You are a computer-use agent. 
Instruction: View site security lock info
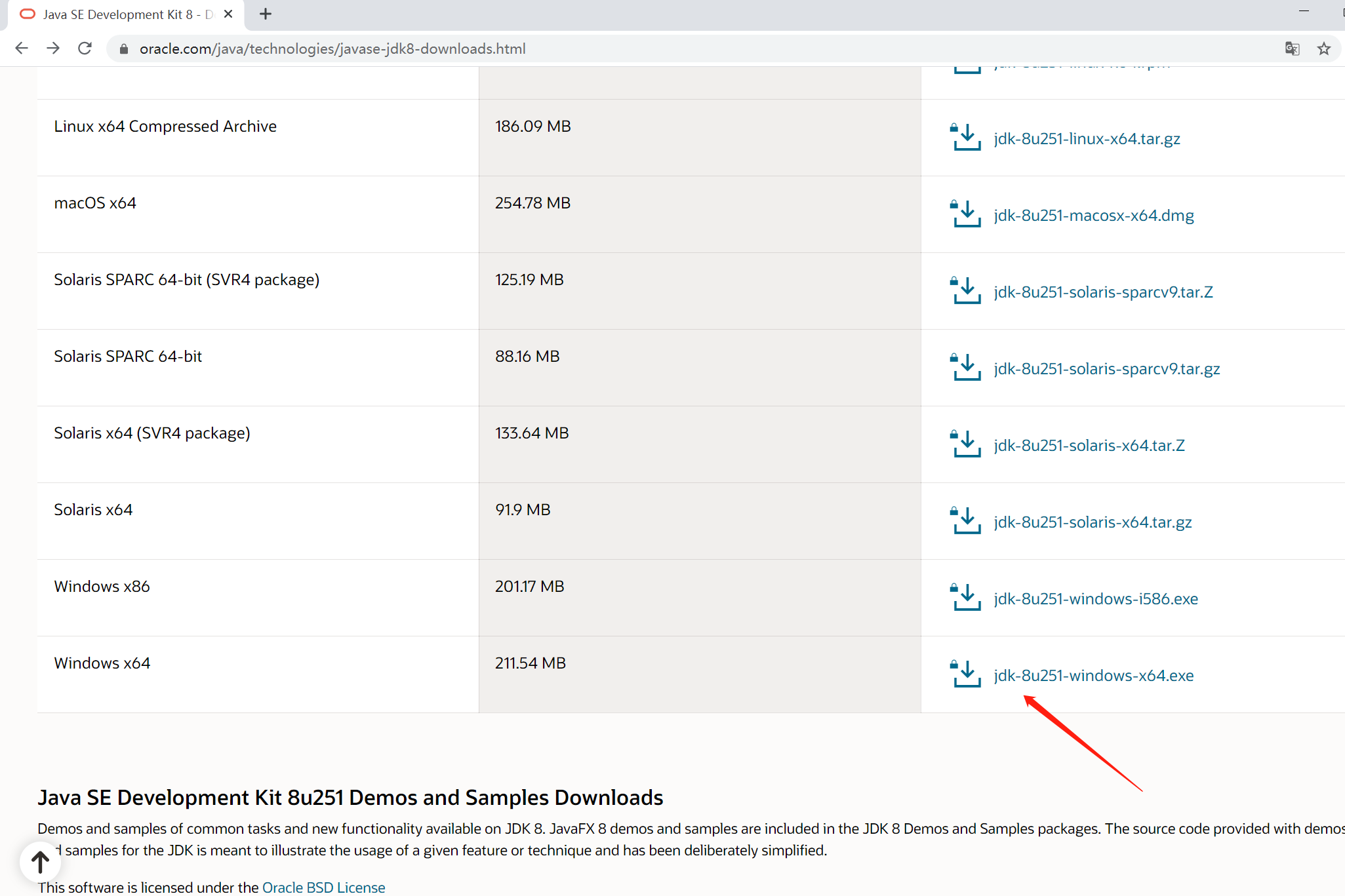click(124, 49)
